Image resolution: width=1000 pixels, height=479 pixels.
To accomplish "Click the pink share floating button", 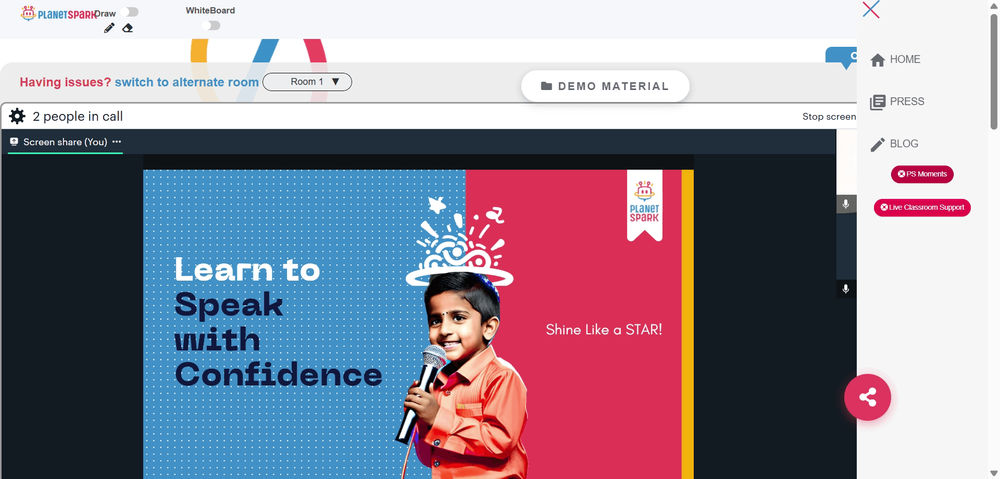I will (x=867, y=397).
